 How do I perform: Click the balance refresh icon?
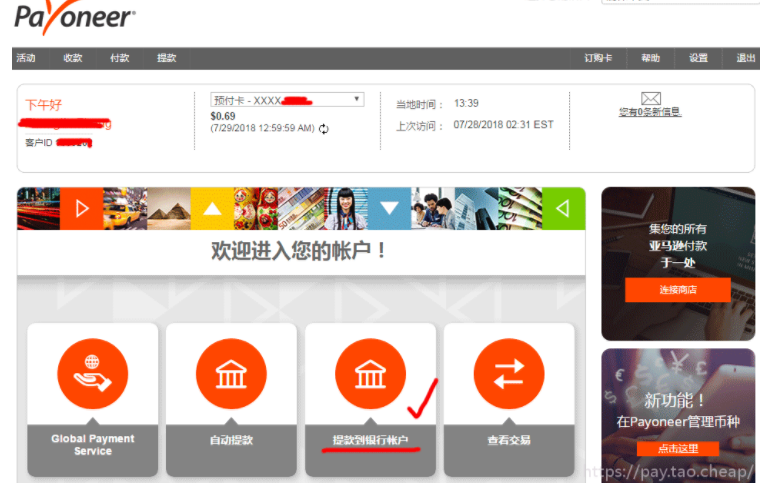click(x=324, y=129)
